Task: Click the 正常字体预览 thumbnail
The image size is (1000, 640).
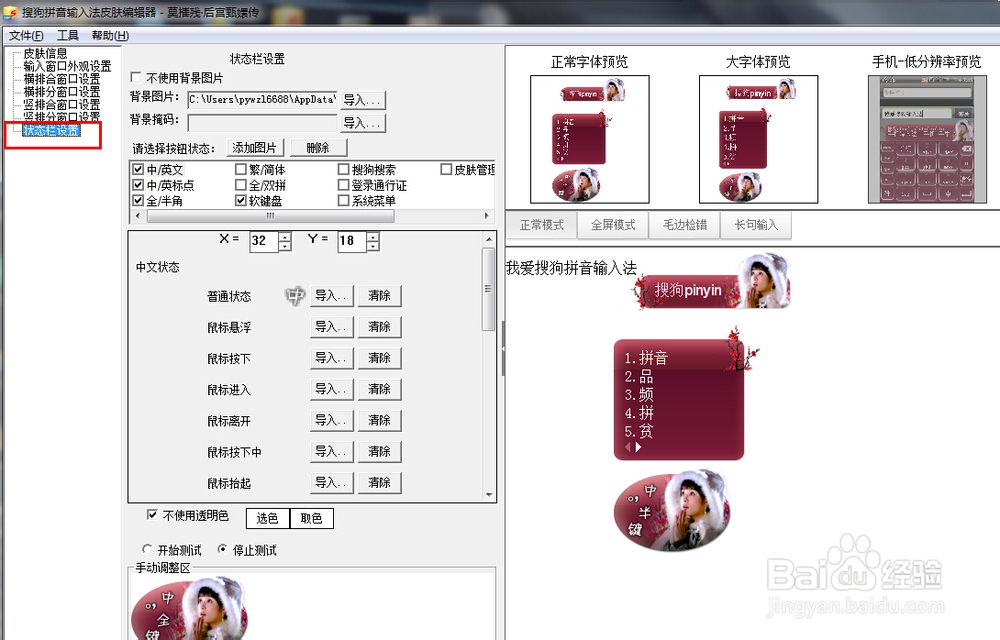Action: tap(590, 140)
